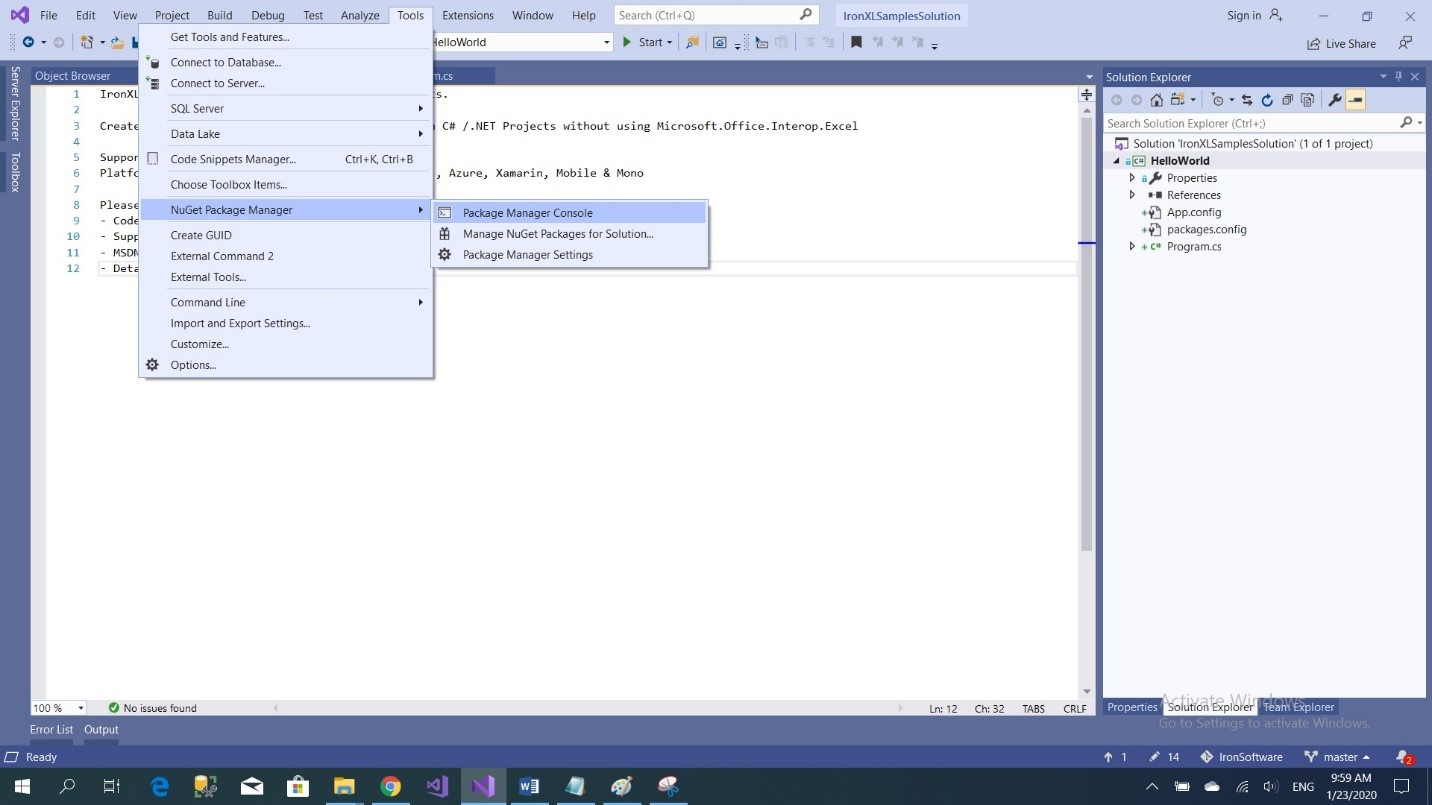1432x805 pixels.
Task: Open Chrome from Windows taskbar
Action: coord(390,787)
